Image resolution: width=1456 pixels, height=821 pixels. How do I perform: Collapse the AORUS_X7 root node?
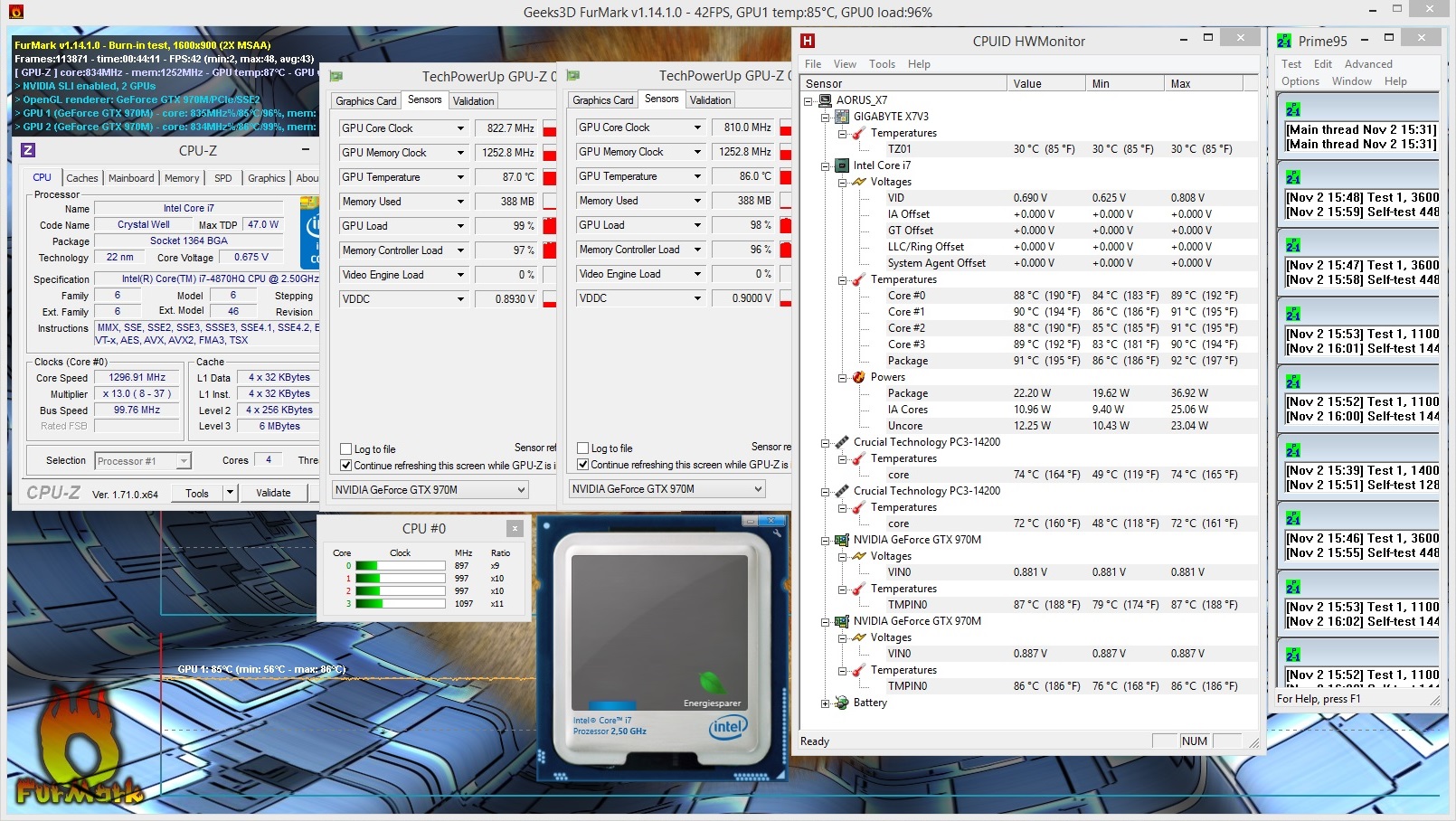pos(808,100)
